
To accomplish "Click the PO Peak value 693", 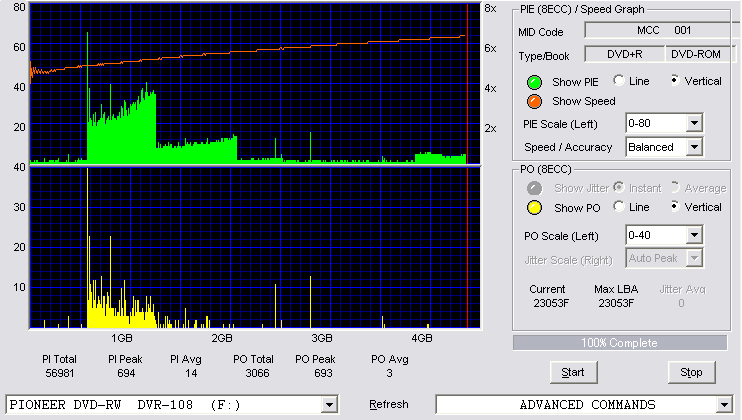I will pos(323,373).
